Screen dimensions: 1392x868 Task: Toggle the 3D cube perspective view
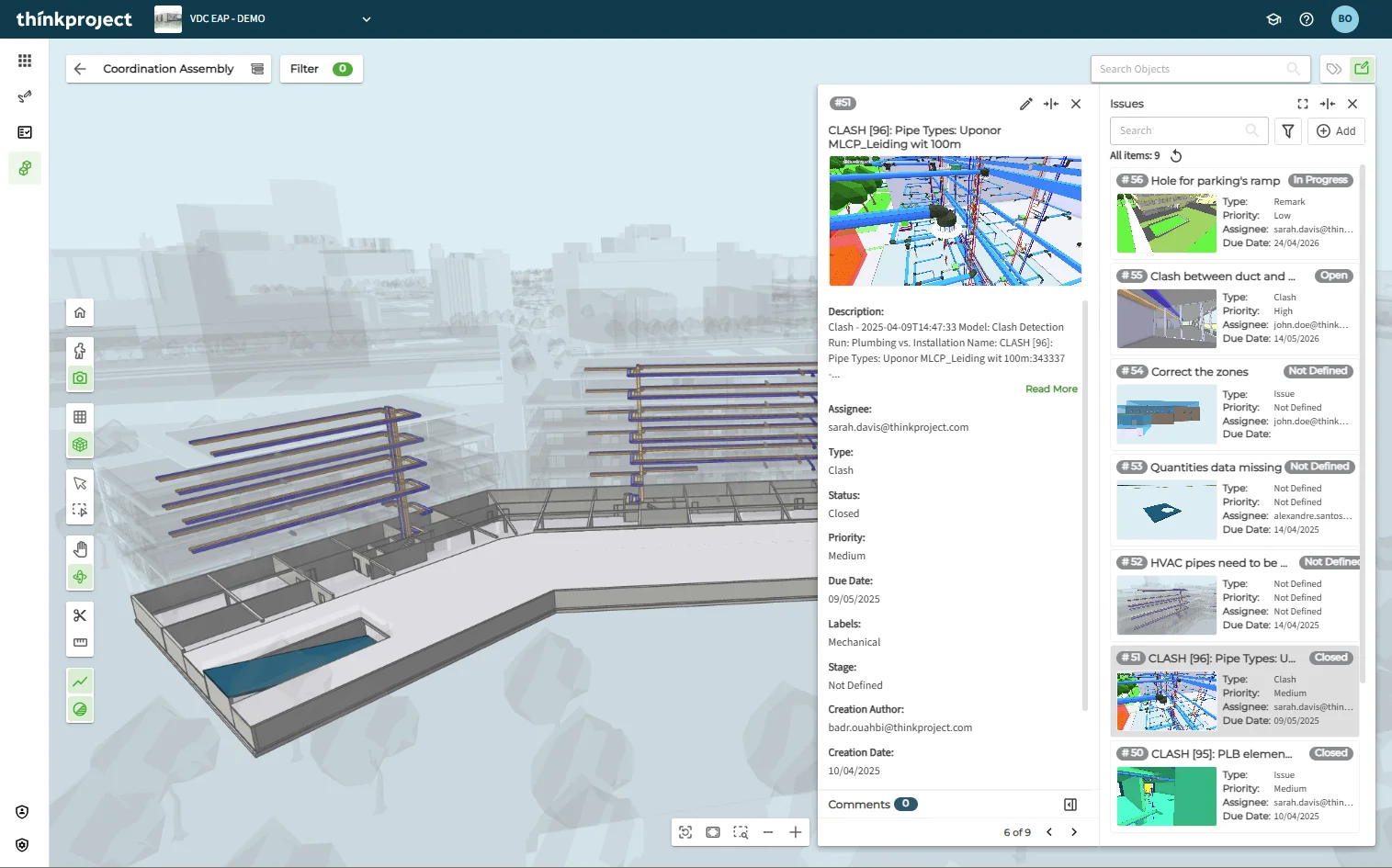(80, 445)
